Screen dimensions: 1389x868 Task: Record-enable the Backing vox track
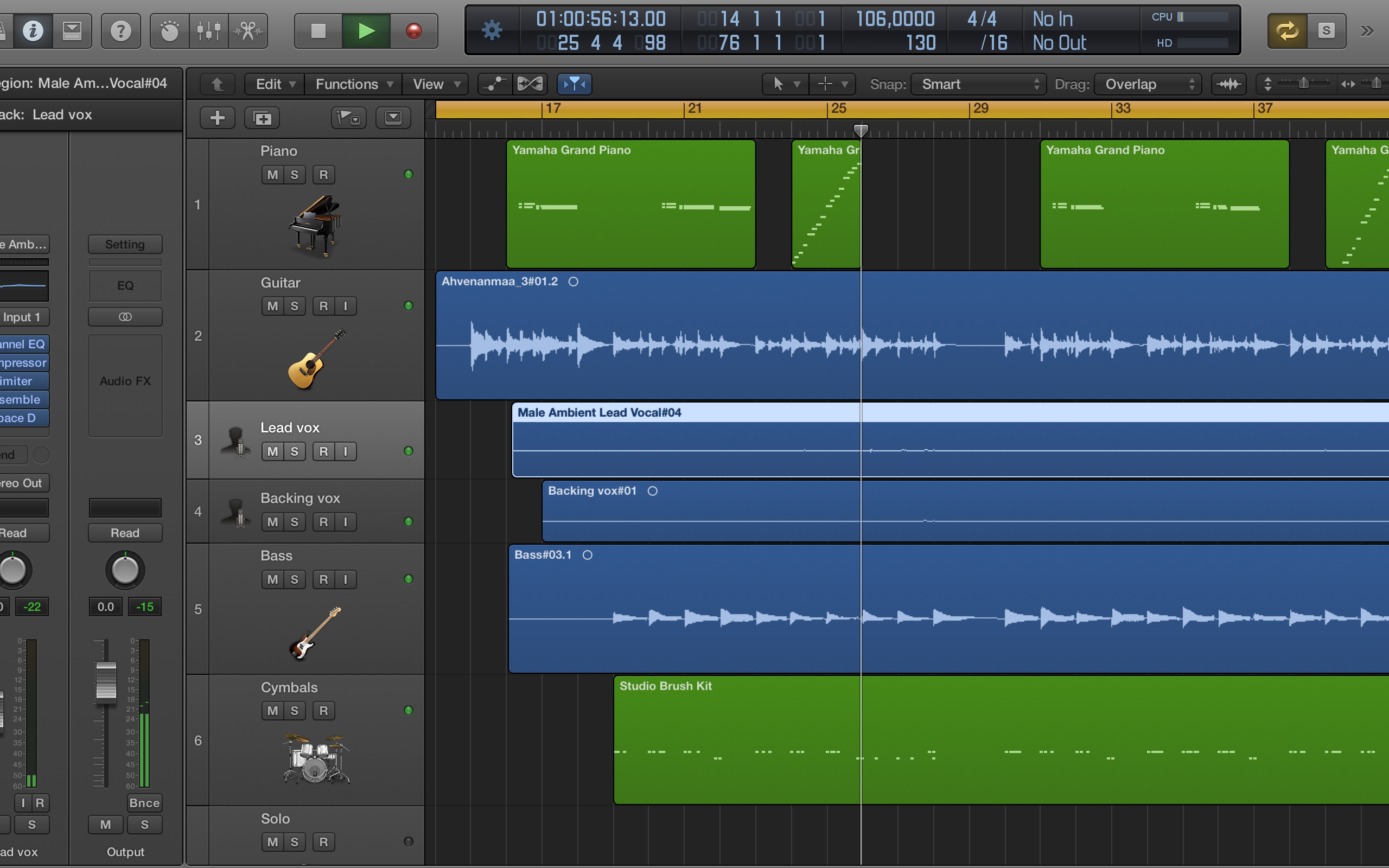pyautogui.click(x=324, y=522)
